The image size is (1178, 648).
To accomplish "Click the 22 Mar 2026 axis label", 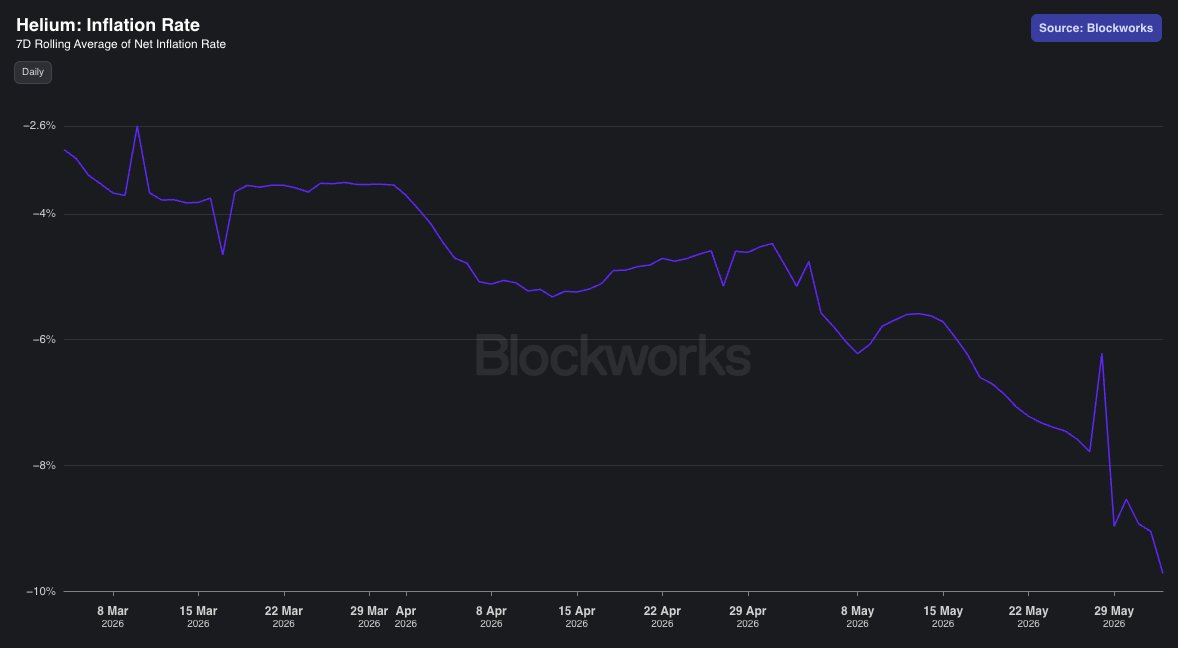I will point(284,617).
